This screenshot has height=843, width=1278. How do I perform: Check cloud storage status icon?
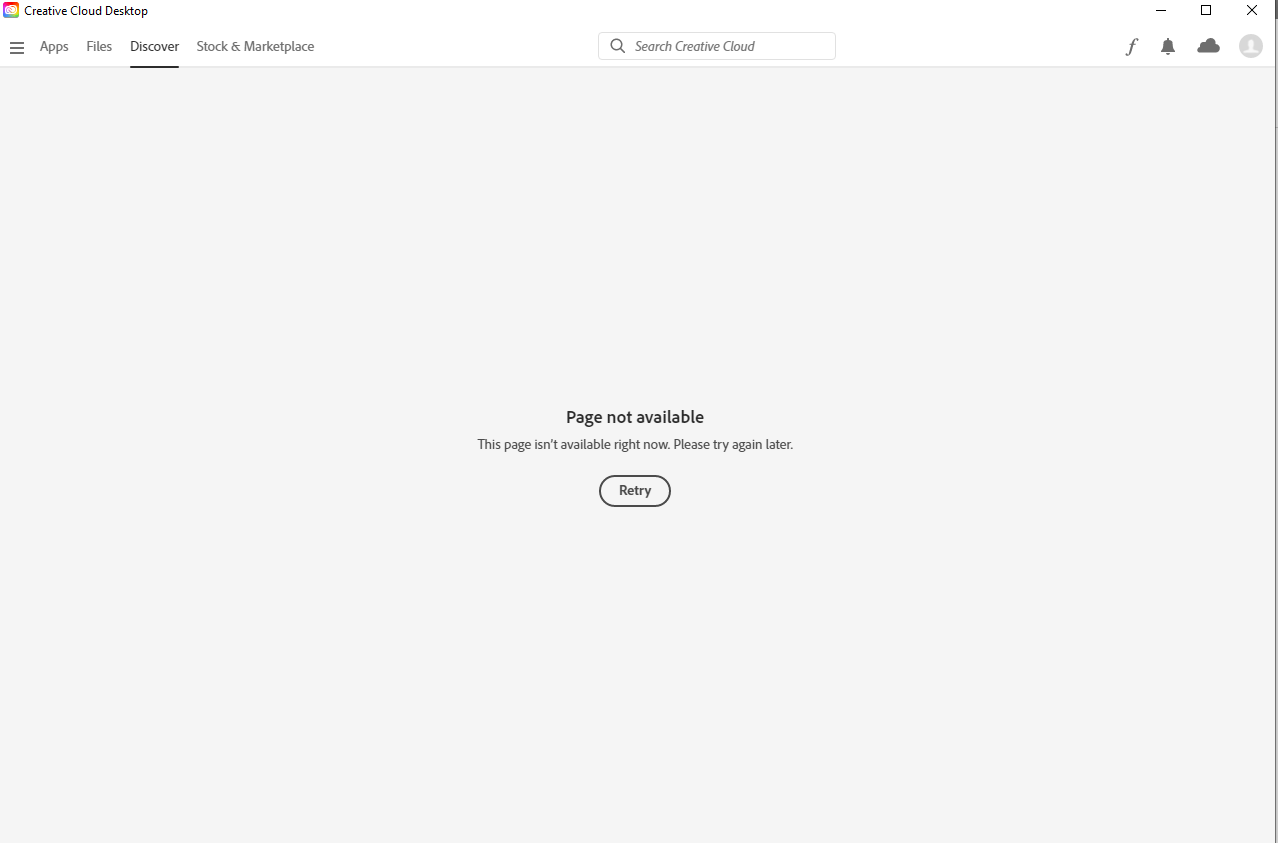click(1208, 46)
